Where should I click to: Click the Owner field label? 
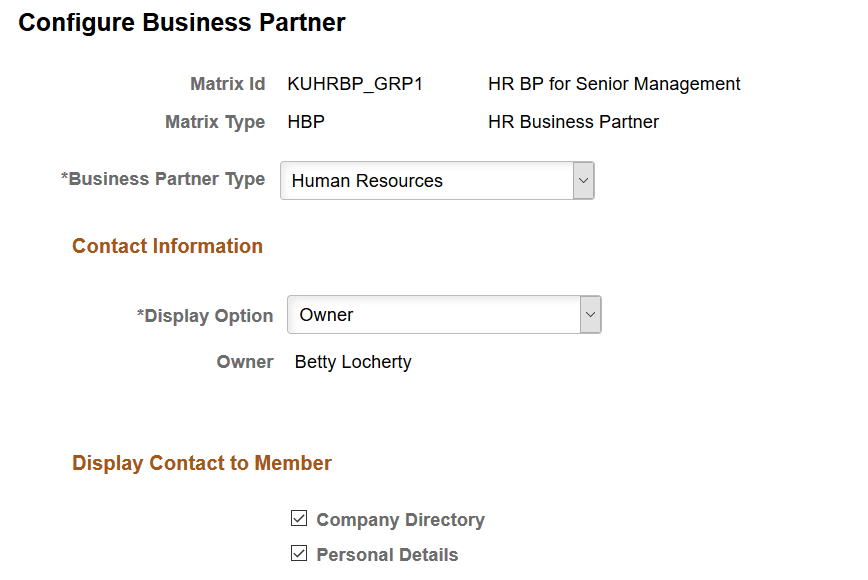click(x=244, y=362)
